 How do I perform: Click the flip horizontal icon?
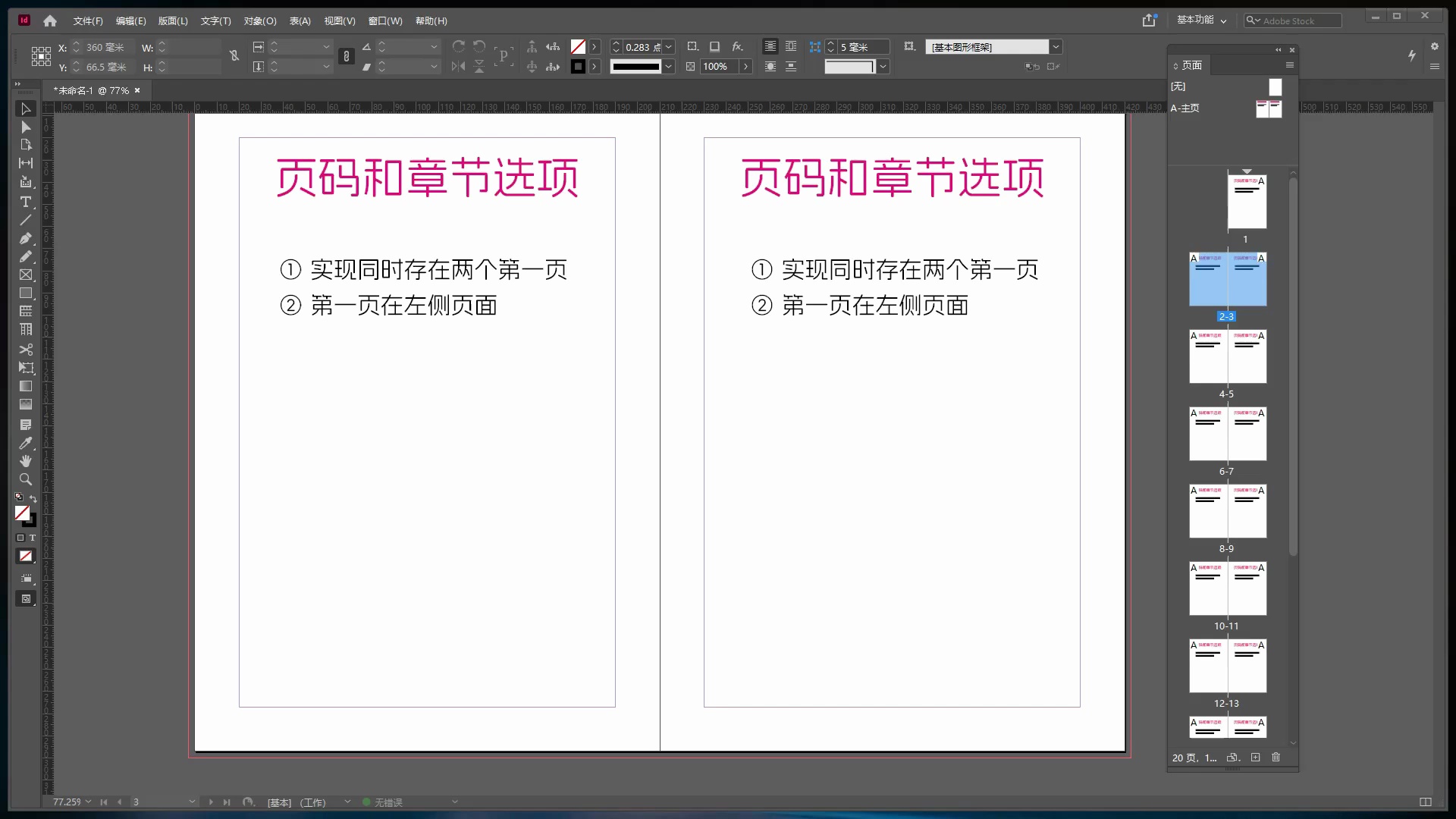click(458, 67)
